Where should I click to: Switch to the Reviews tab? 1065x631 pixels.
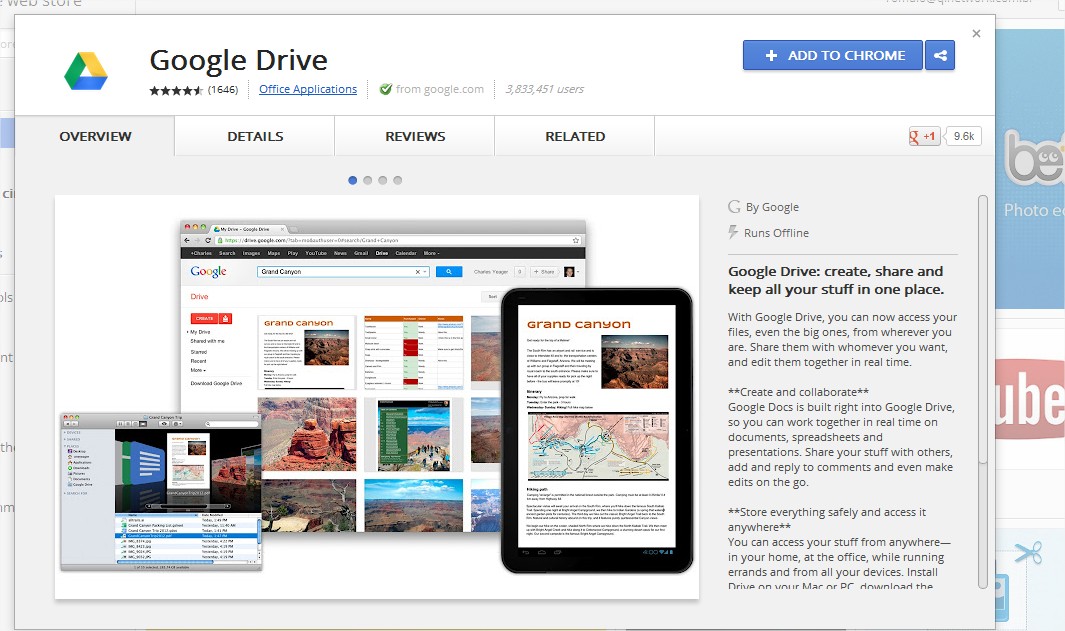(x=415, y=136)
